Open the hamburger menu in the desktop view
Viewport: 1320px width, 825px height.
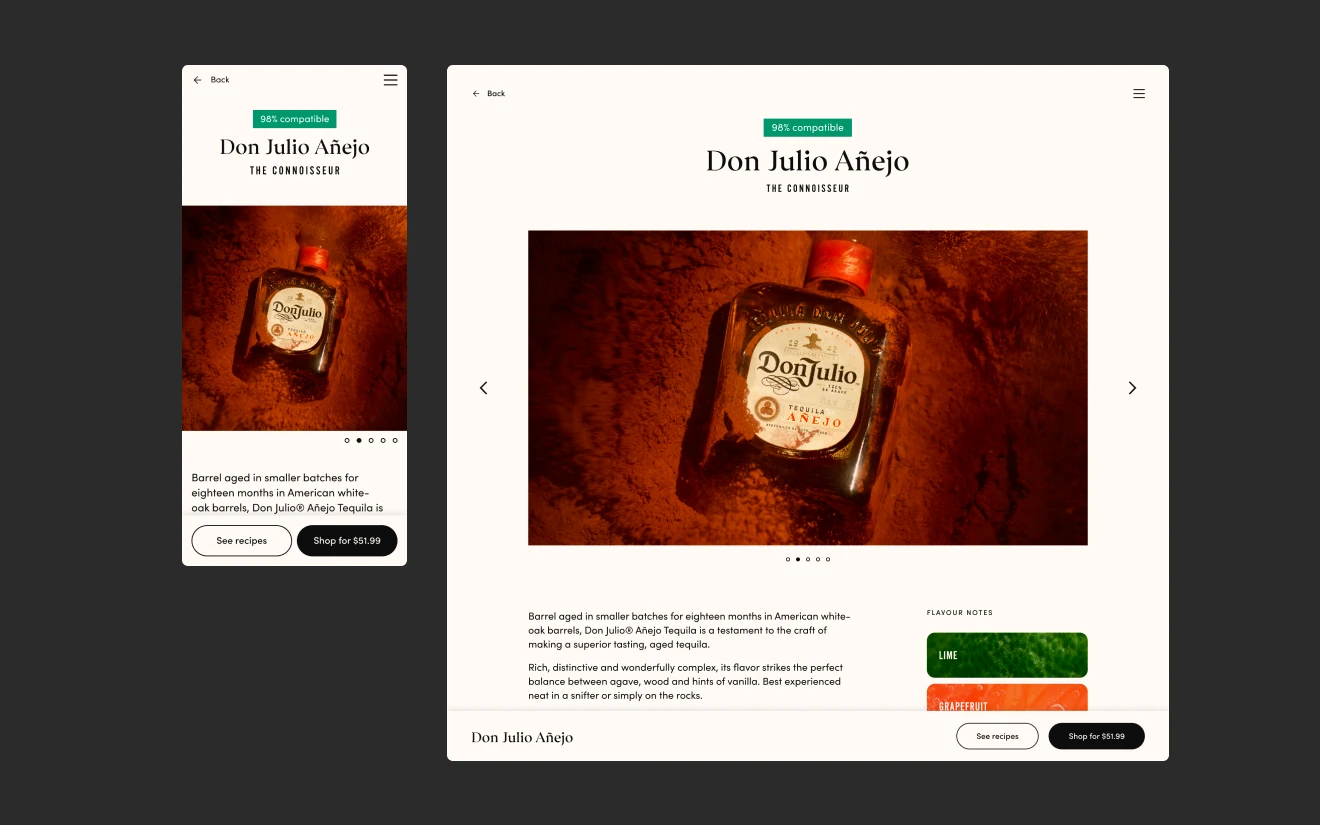(1139, 94)
